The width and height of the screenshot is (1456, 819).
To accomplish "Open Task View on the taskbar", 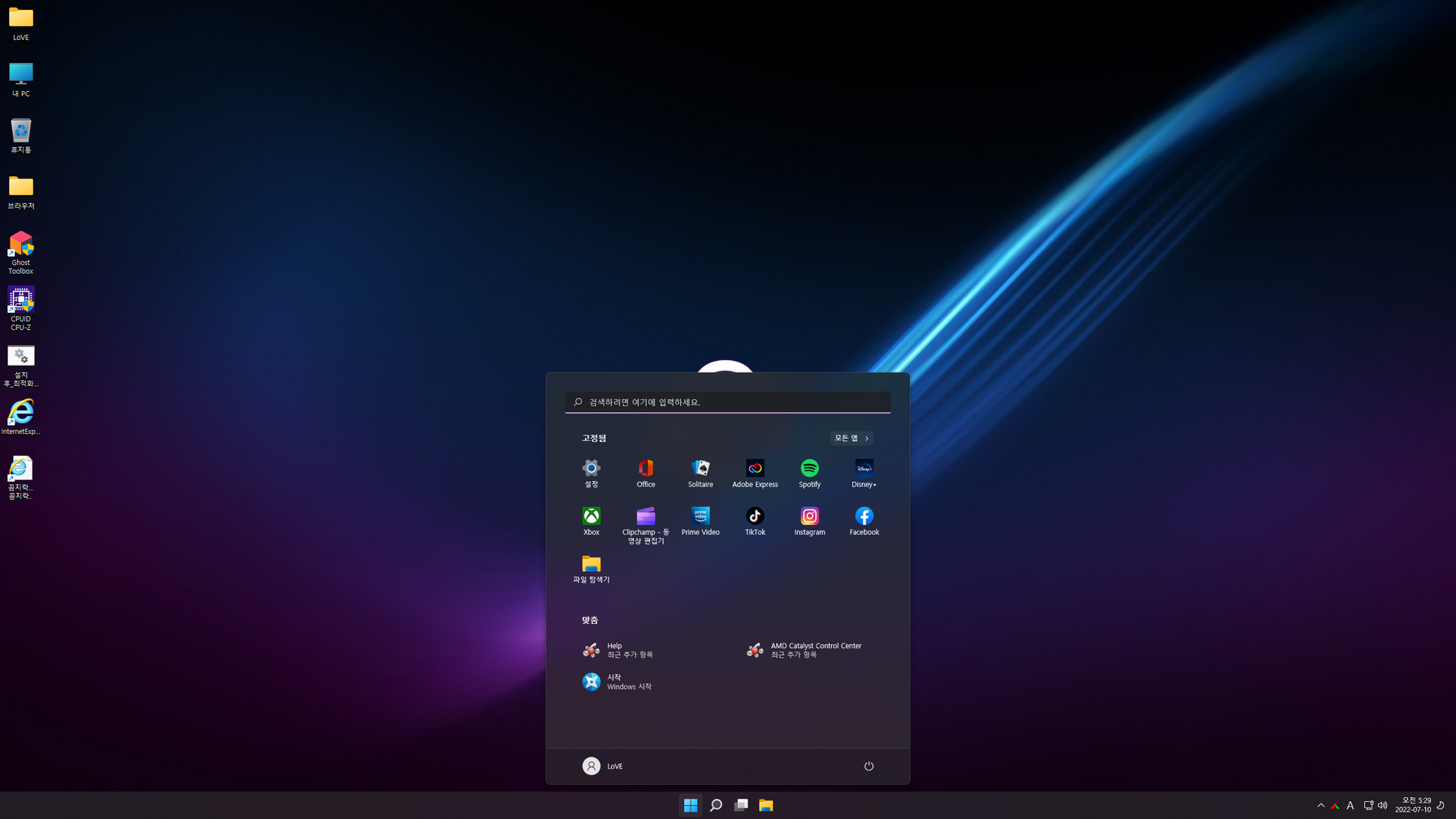I will (741, 805).
